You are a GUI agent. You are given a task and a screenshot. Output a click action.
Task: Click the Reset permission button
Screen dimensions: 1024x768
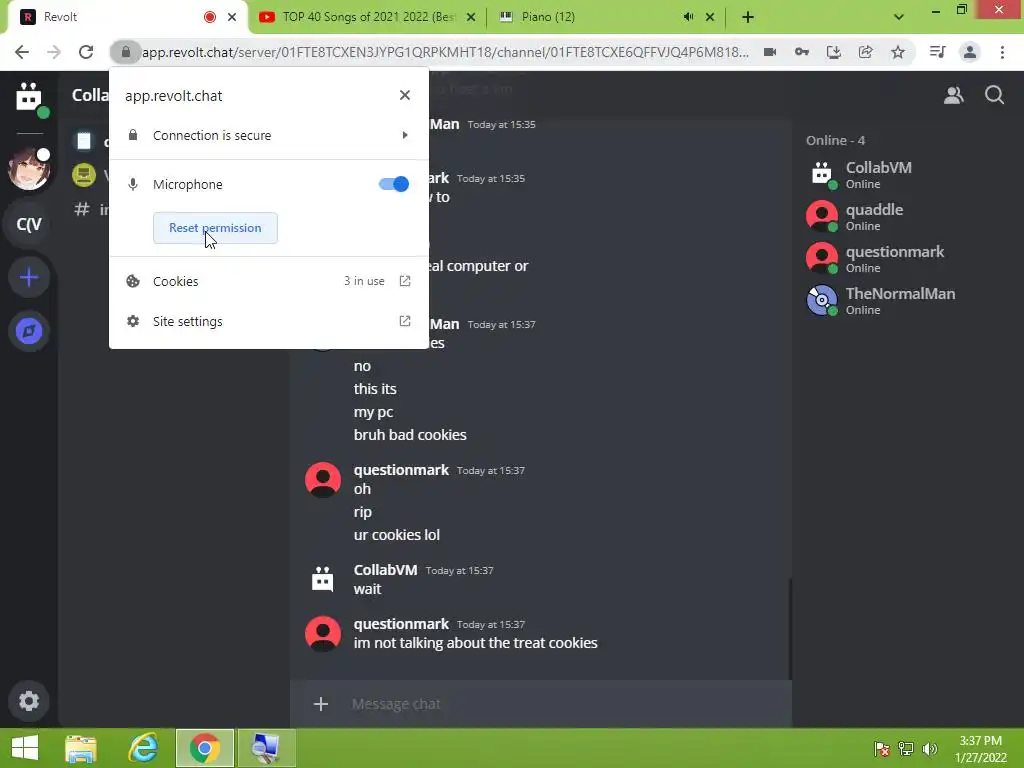pyautogui.click(x=215, y=228)
